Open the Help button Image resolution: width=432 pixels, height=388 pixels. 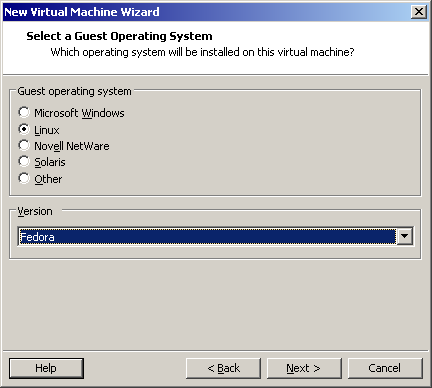46,368
